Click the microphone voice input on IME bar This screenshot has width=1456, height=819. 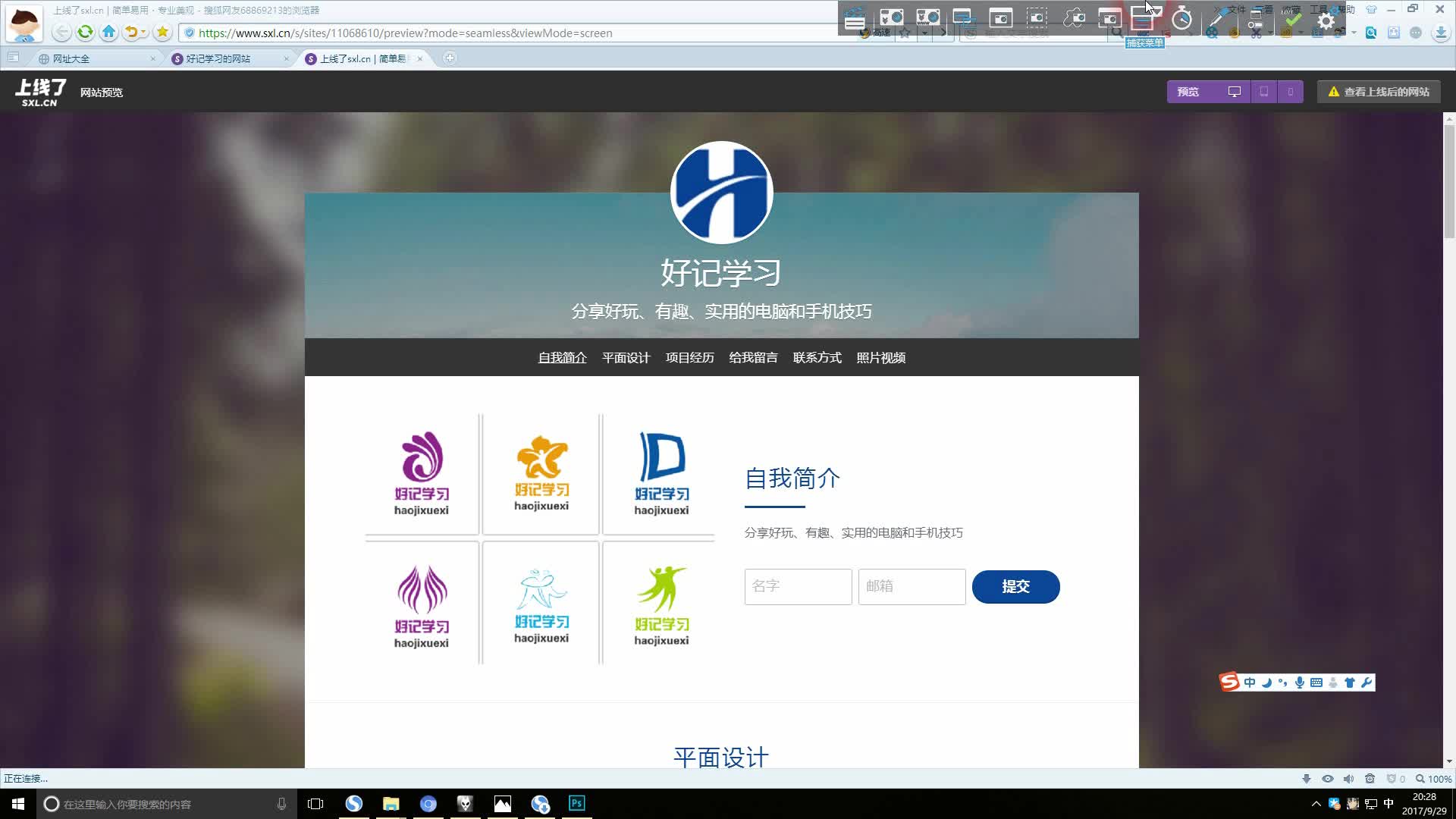pyautogui.click(x=1300, y=682)
